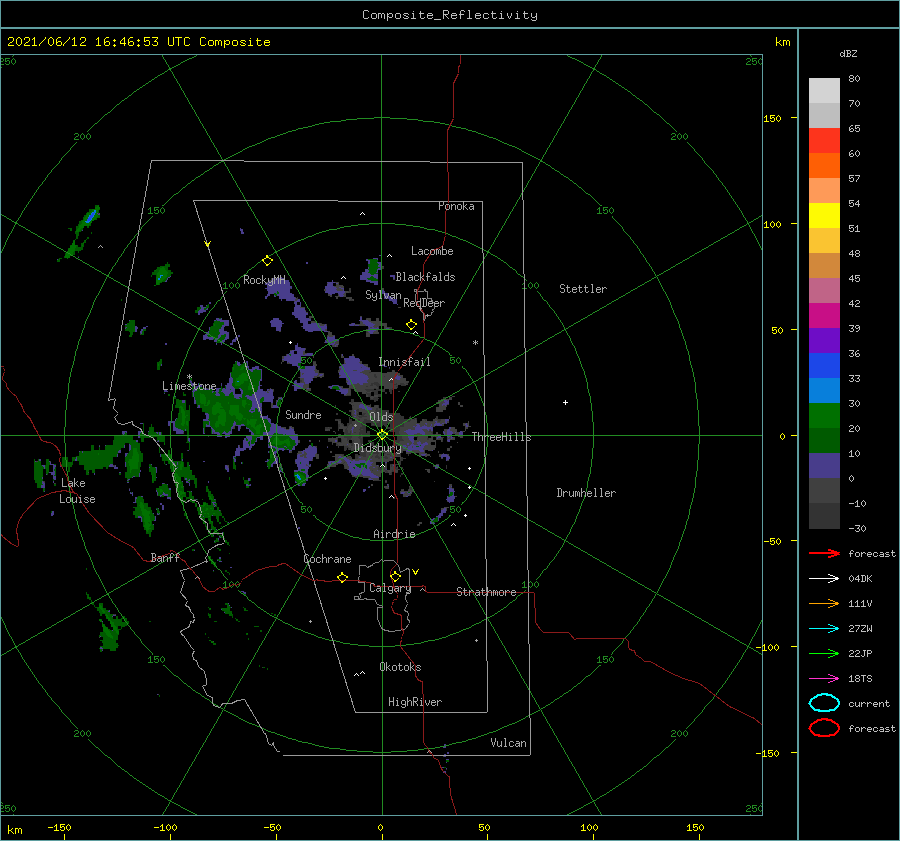Viewport: 900px width, 841px height.
Task: Click the Strathmore label
Action: [x=486, y=592]
